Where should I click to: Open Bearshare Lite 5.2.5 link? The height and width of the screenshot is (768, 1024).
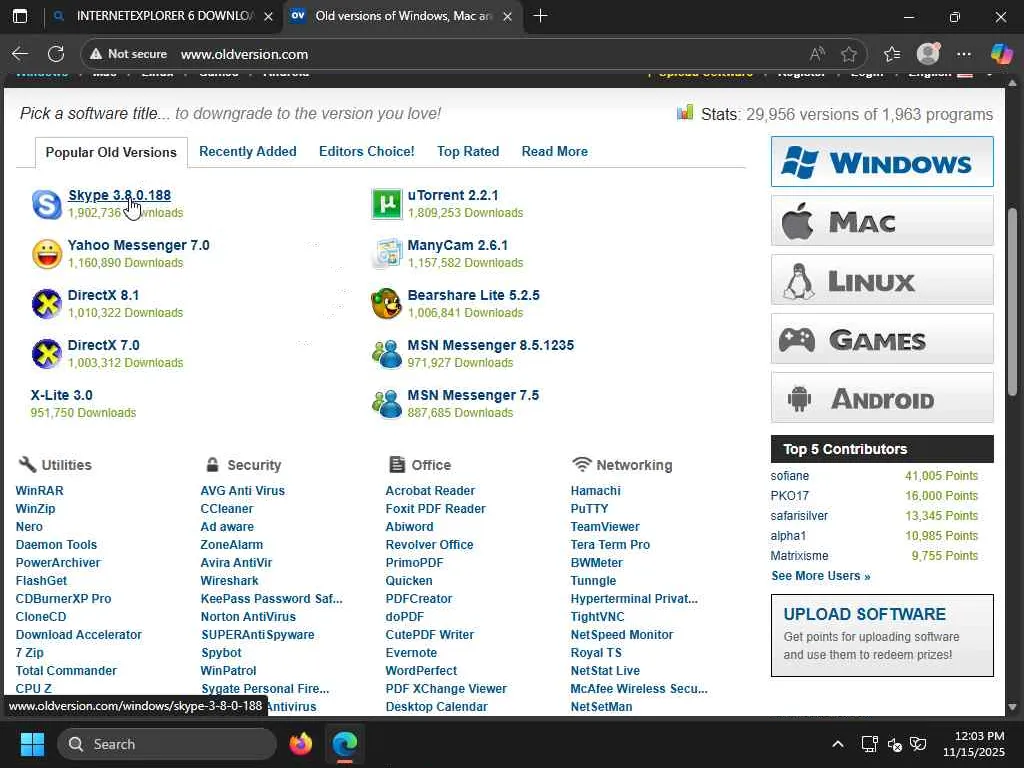[473, 295]
